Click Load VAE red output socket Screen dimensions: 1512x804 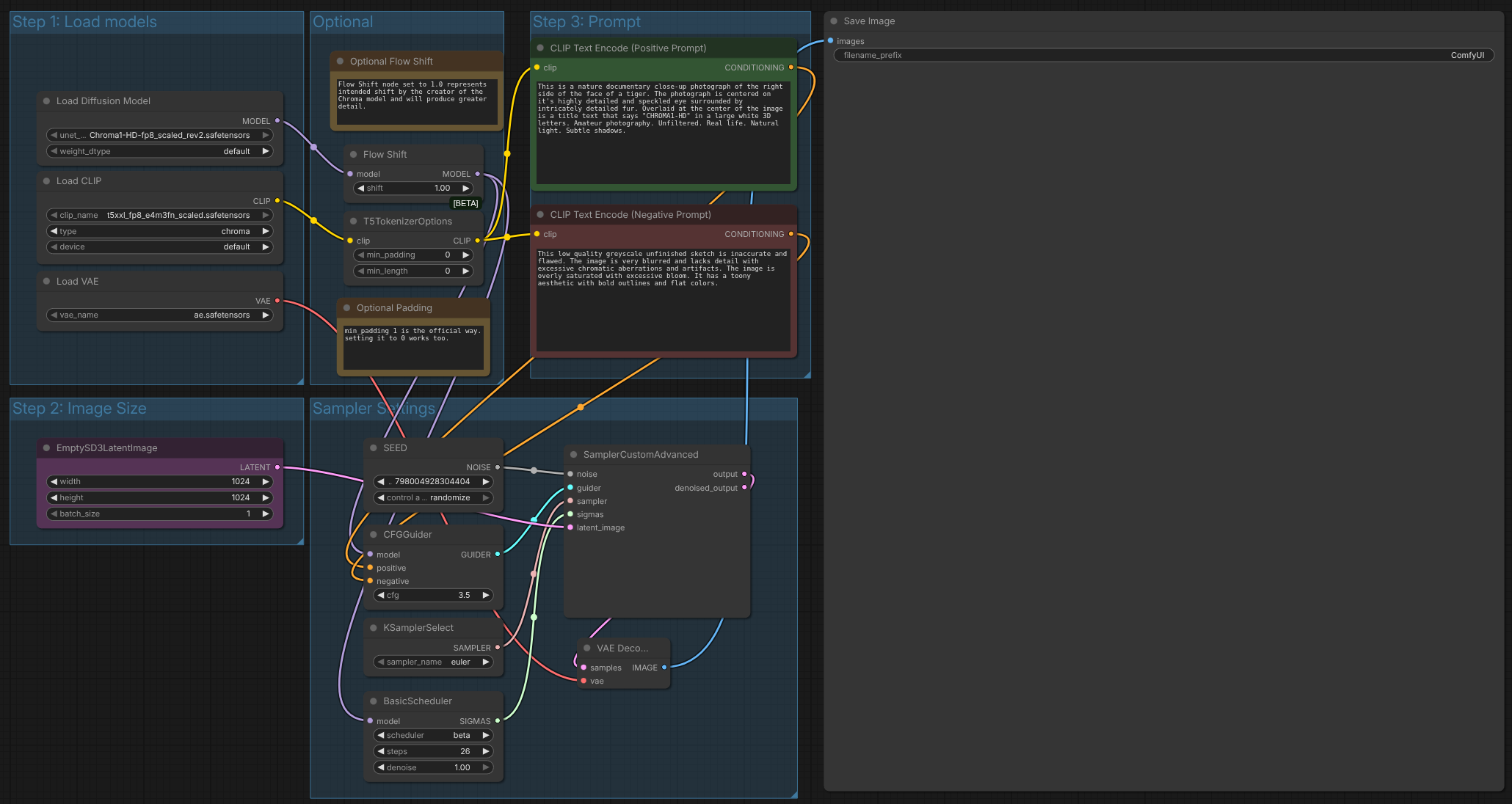tap(277, 301)
